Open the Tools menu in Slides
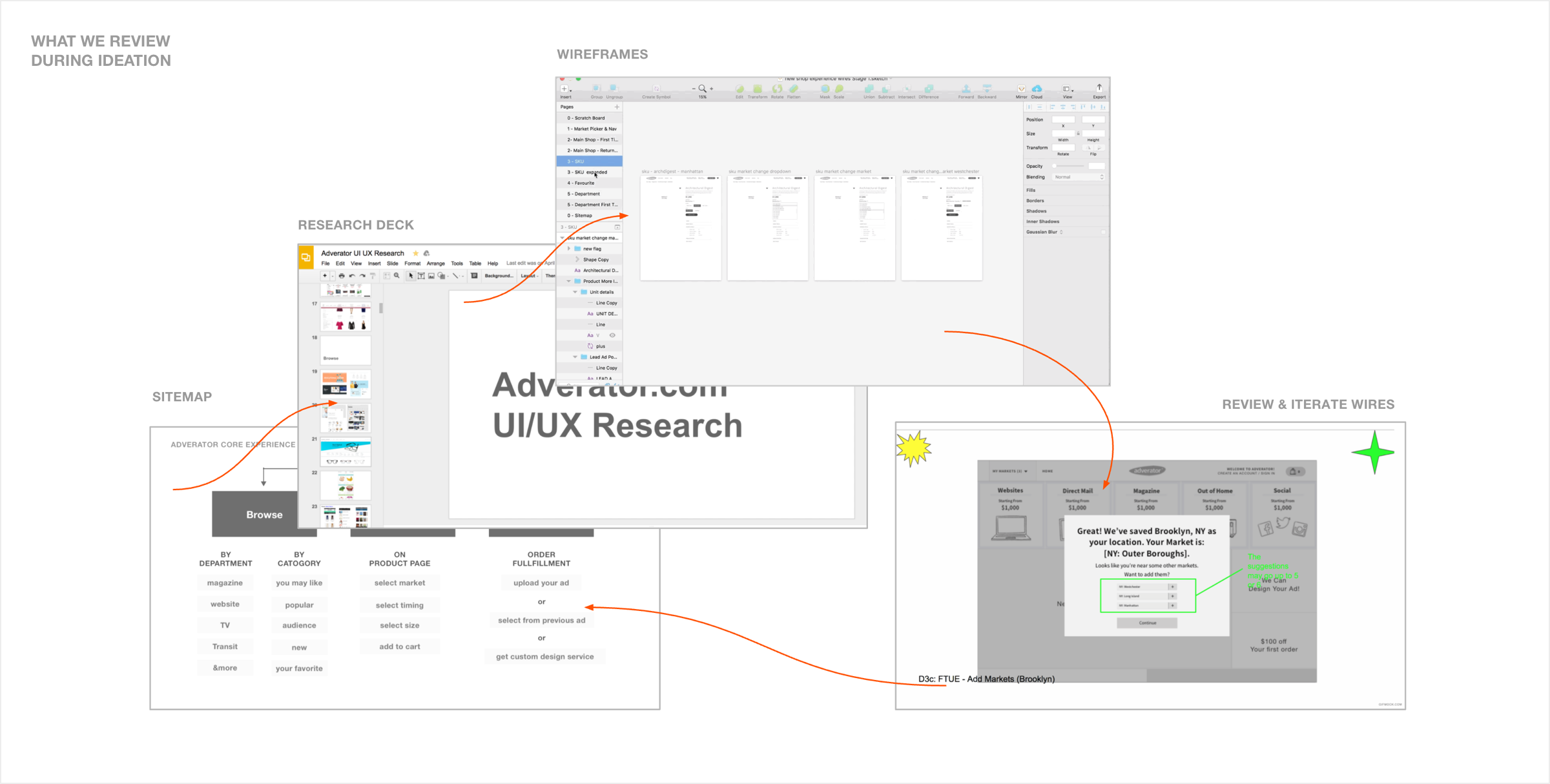The width and height of the screenshot is (1550, 784). [x=457, y=263]
